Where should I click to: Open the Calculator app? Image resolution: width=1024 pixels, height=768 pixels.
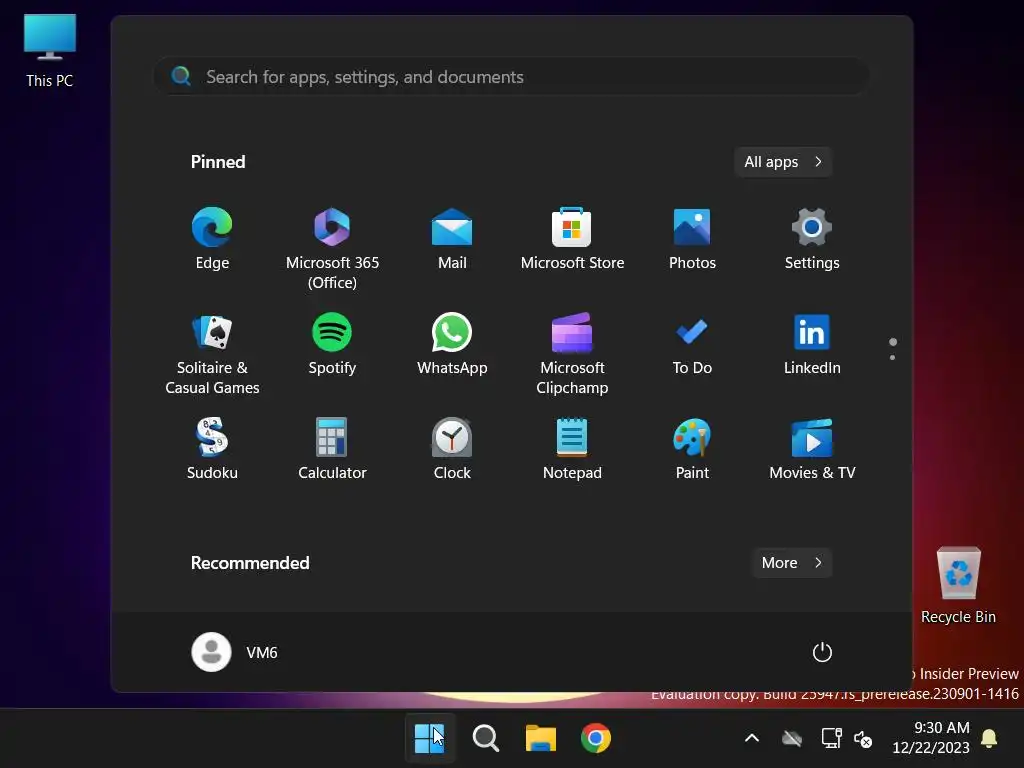click(332, 449)
